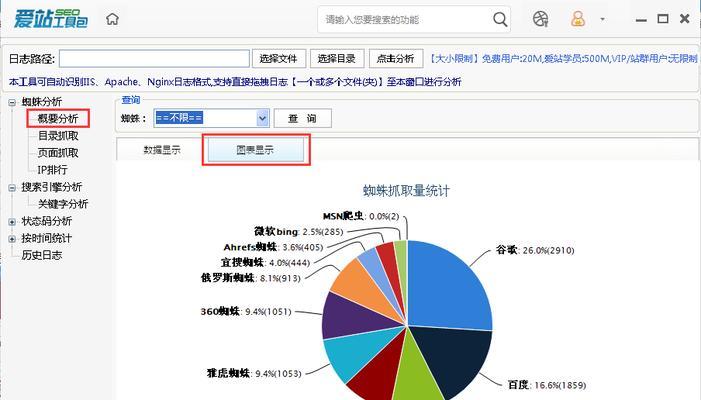Open the user account avatar icon
The width and height of the screenshot is (701, 400).
point(578,19)
